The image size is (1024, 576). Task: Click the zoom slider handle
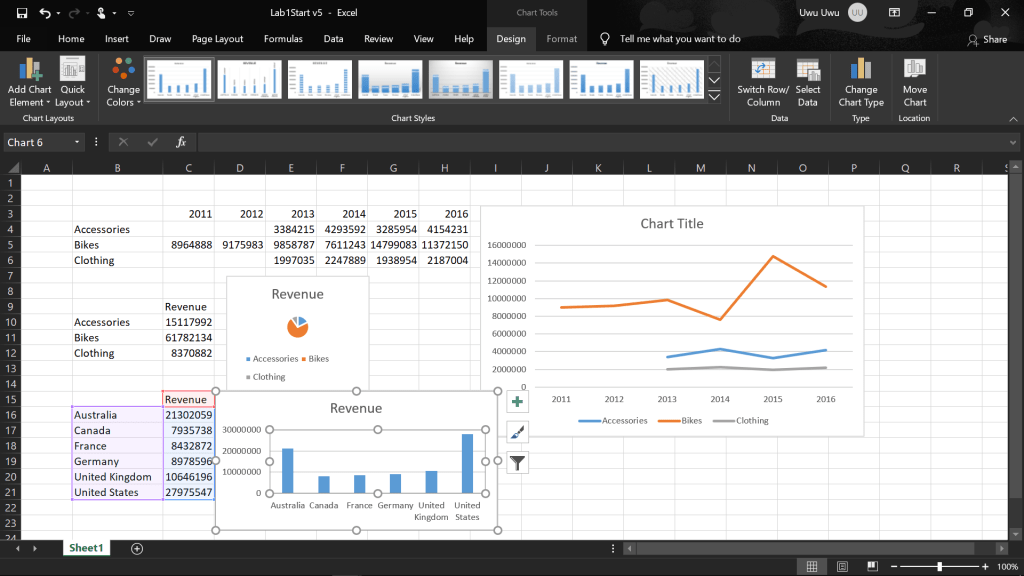tap(939, 567)
